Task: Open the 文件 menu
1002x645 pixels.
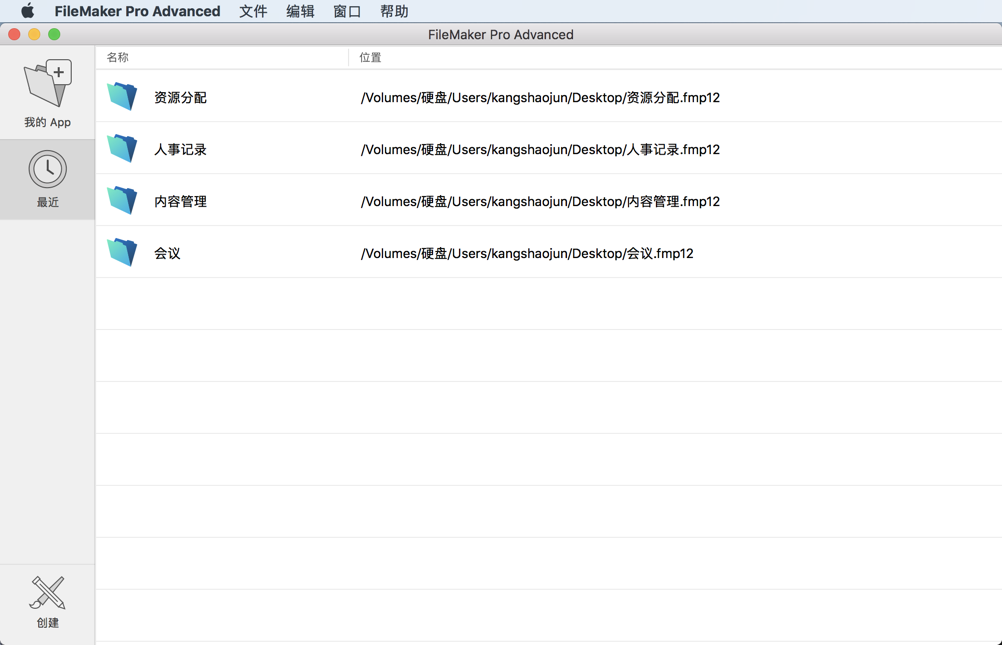Action: (253, 11)
